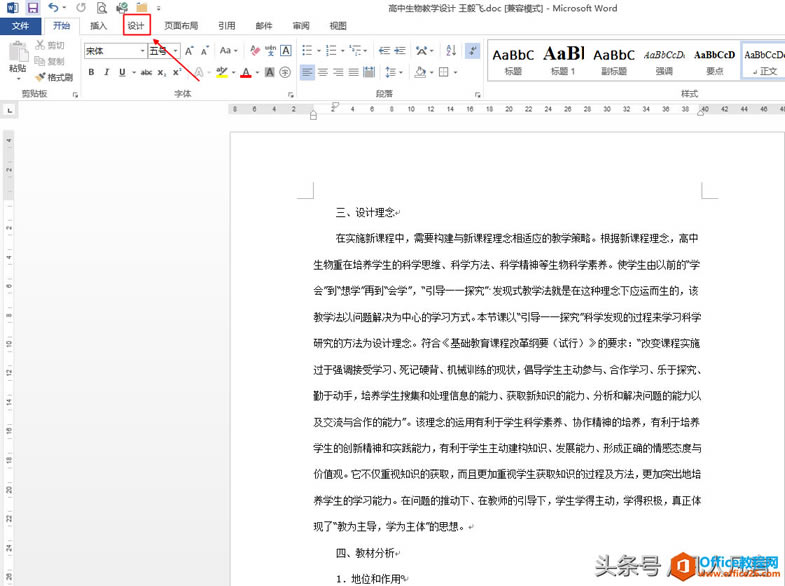Switch to the 引用 (References) tab
This screenshot has height=586, width=785.
tap(226, 26)
